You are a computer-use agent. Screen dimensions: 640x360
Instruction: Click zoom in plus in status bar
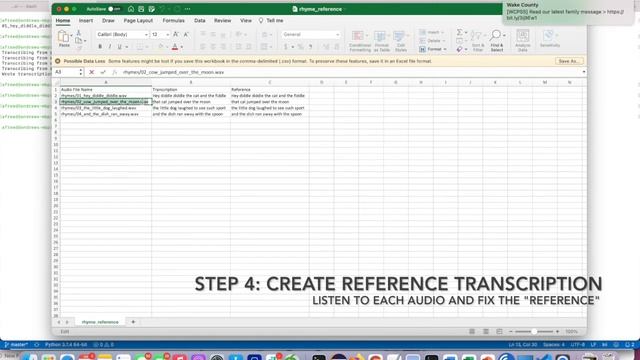pyautogui.click(x=558, y=331)
